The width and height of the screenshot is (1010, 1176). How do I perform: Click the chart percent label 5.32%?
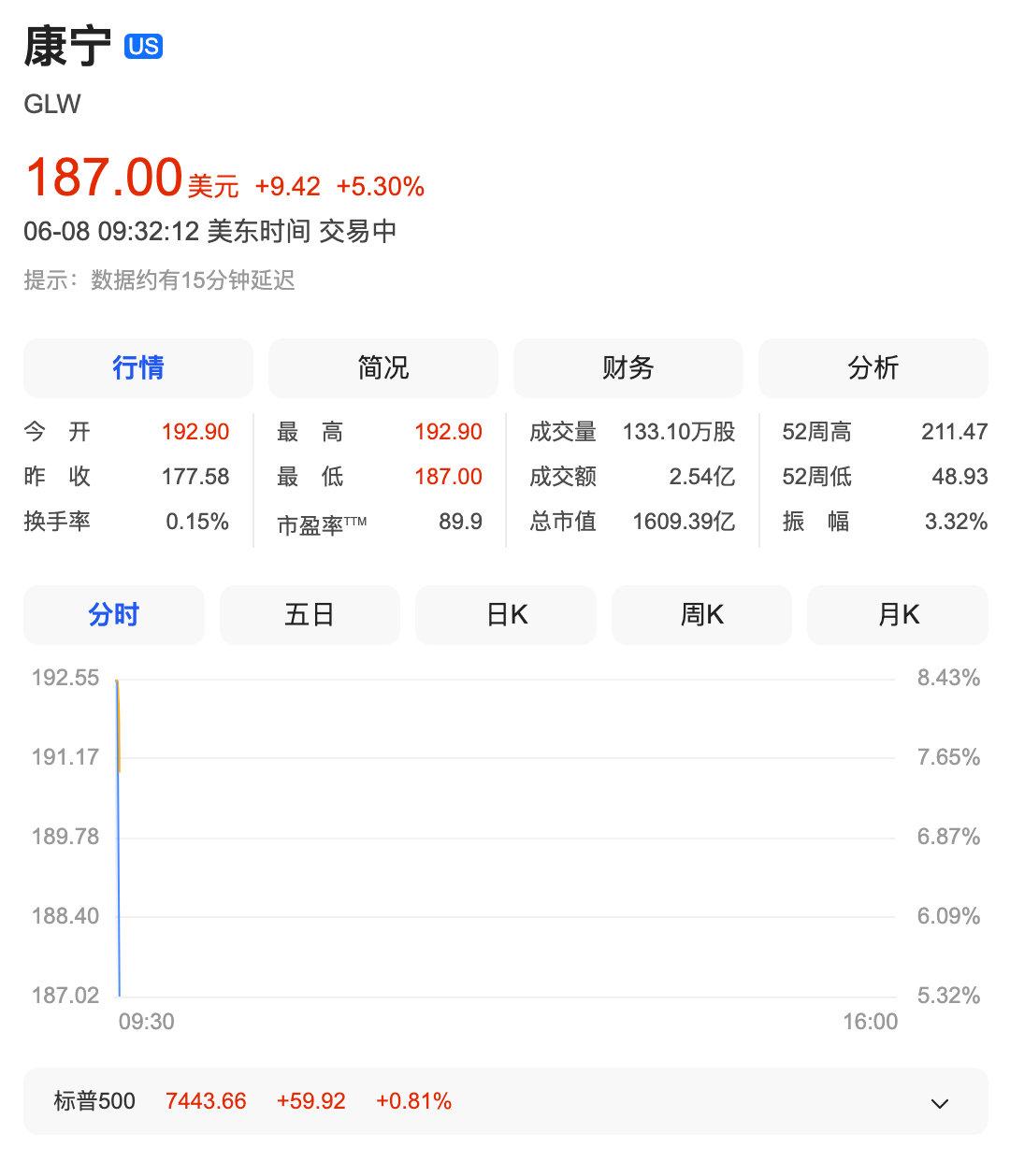click(x=948, y=996)
